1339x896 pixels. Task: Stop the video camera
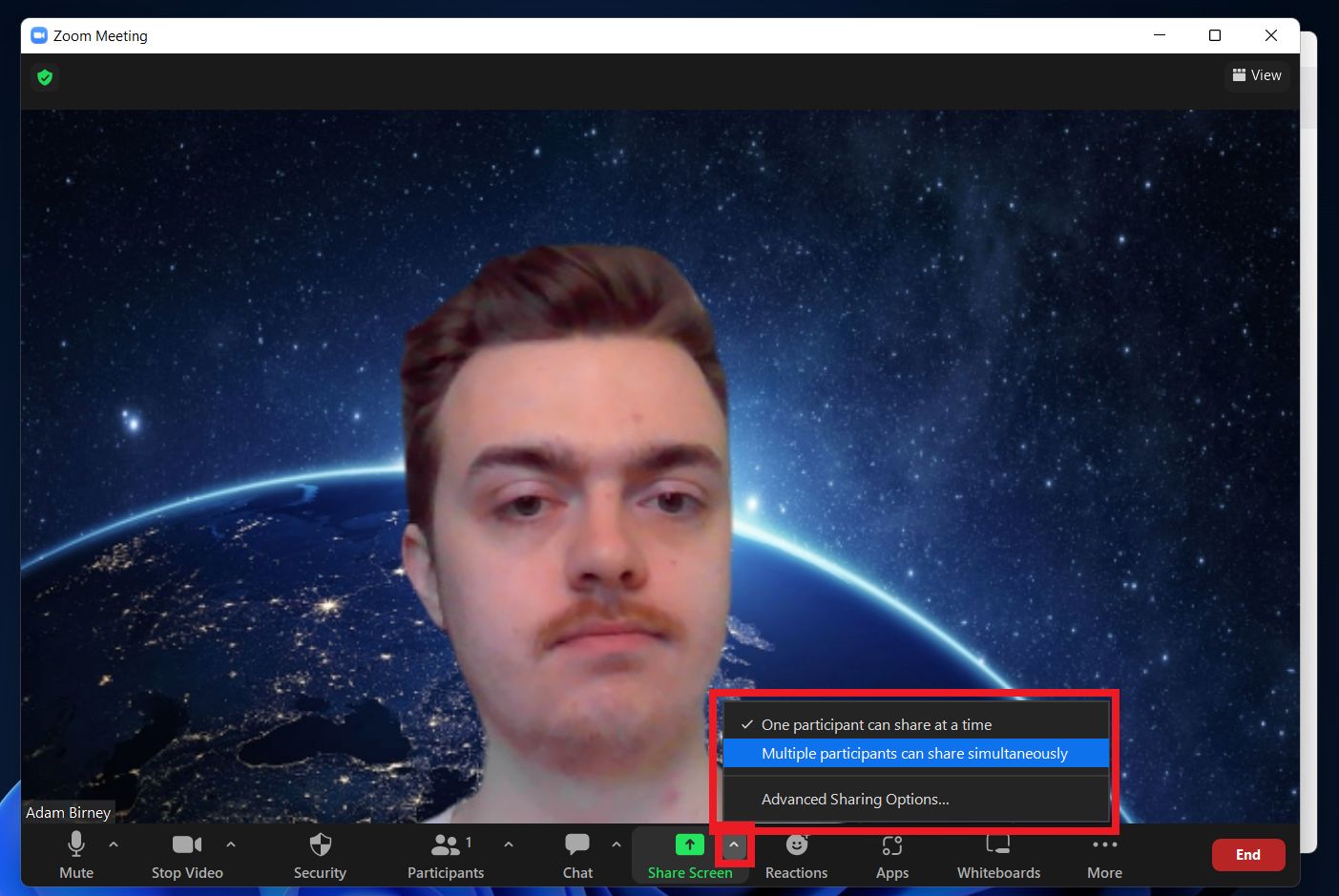click(x=187, y=854)
